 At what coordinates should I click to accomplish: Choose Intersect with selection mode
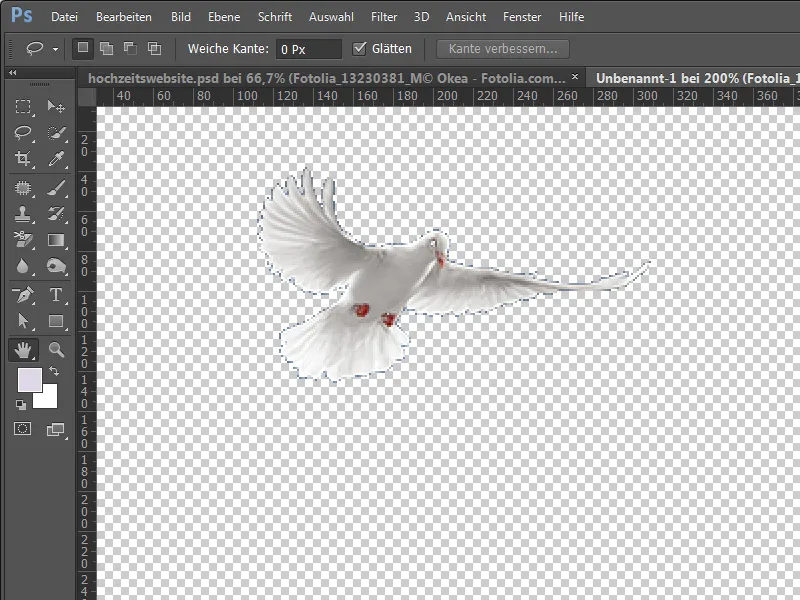(154, 48)
